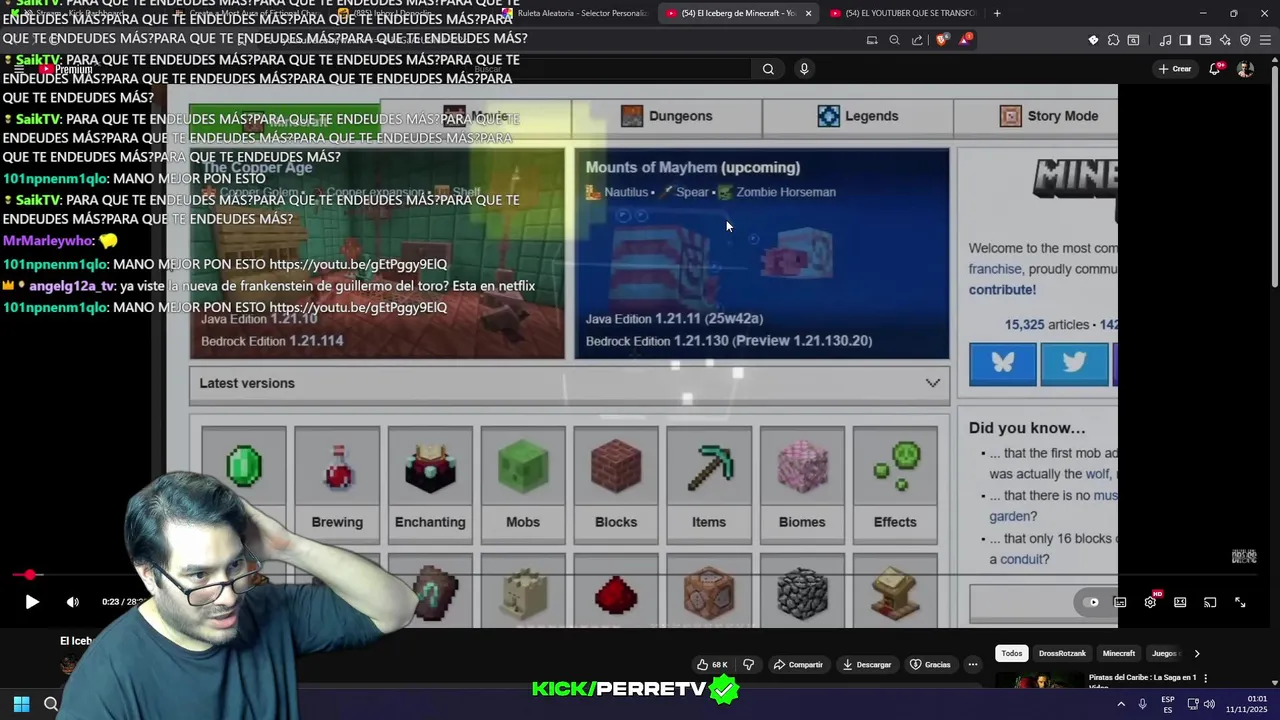Click the Crear button
Screen dimensions: 1280x720
point(1175,69)
